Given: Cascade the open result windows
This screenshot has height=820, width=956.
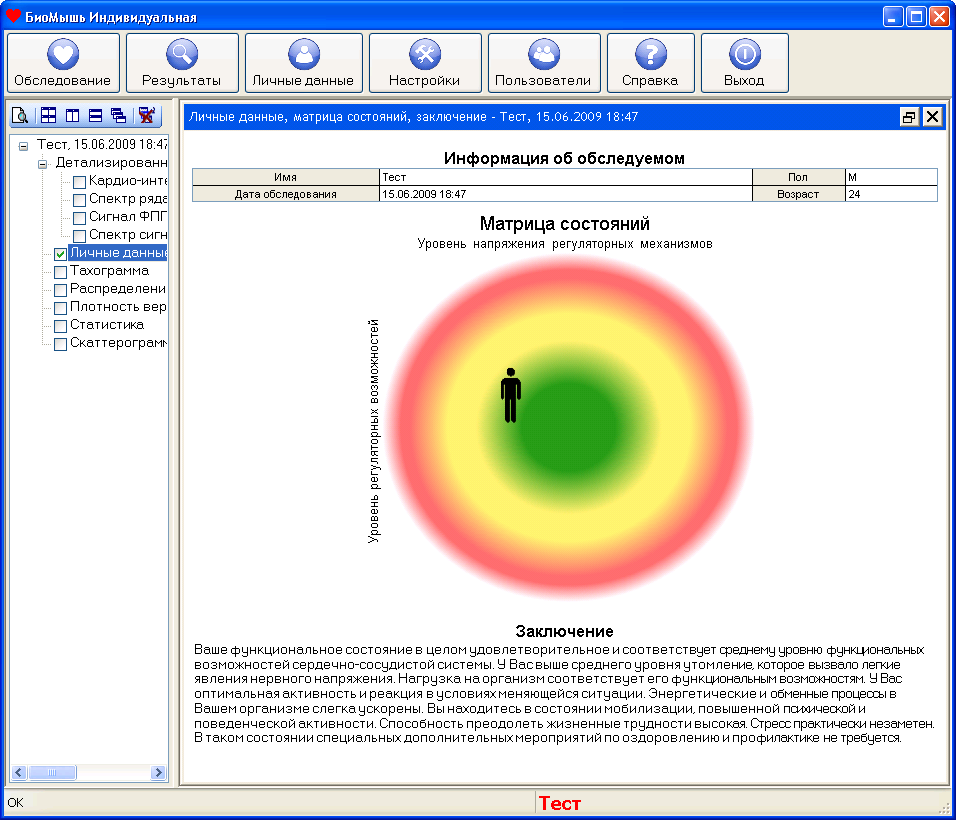Looking at the screenshot, I should point(119,115).
